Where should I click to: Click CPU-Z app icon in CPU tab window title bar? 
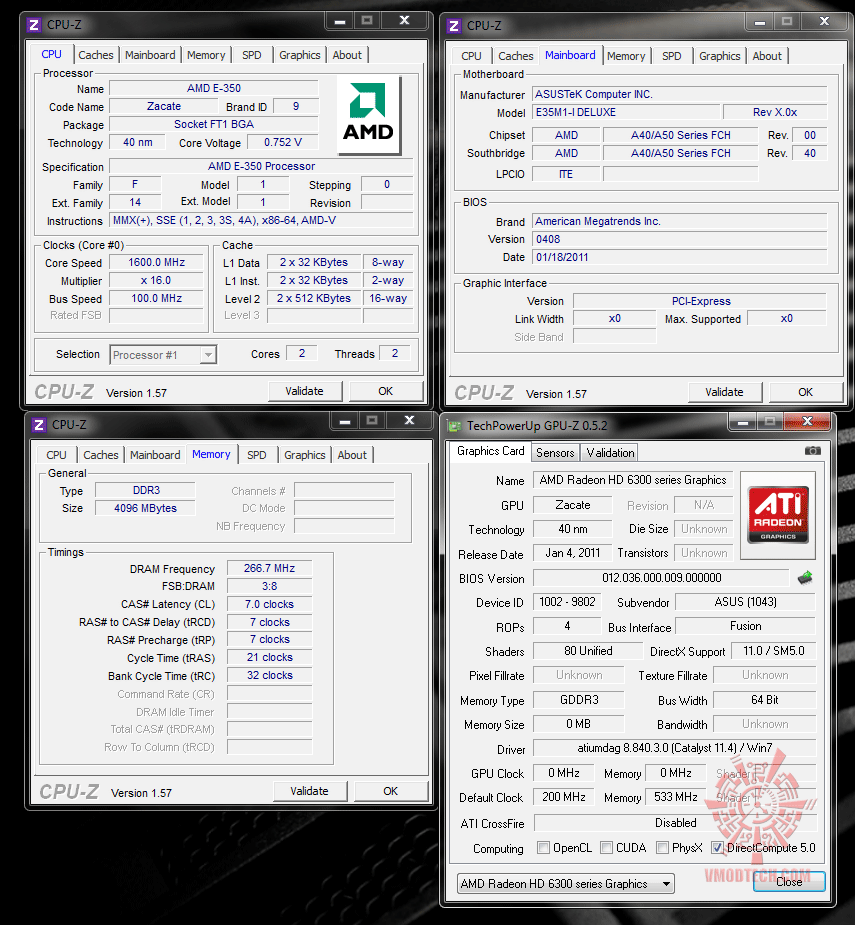tap(34, 25)
